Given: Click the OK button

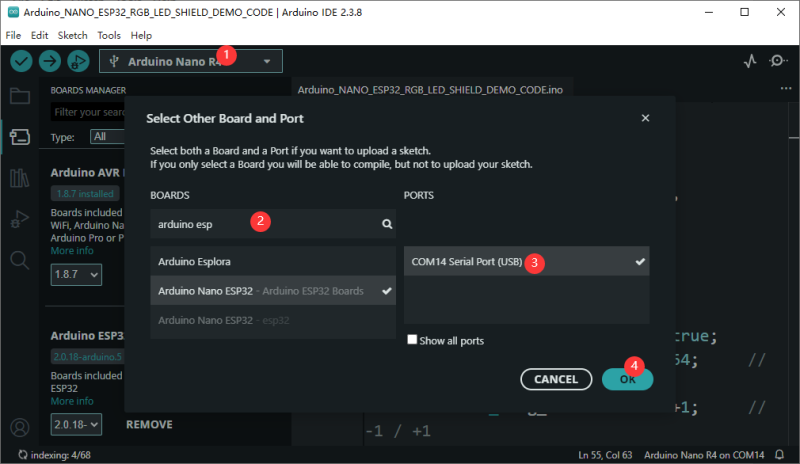Looking at the screenshot, I should [x=628, y=379].
